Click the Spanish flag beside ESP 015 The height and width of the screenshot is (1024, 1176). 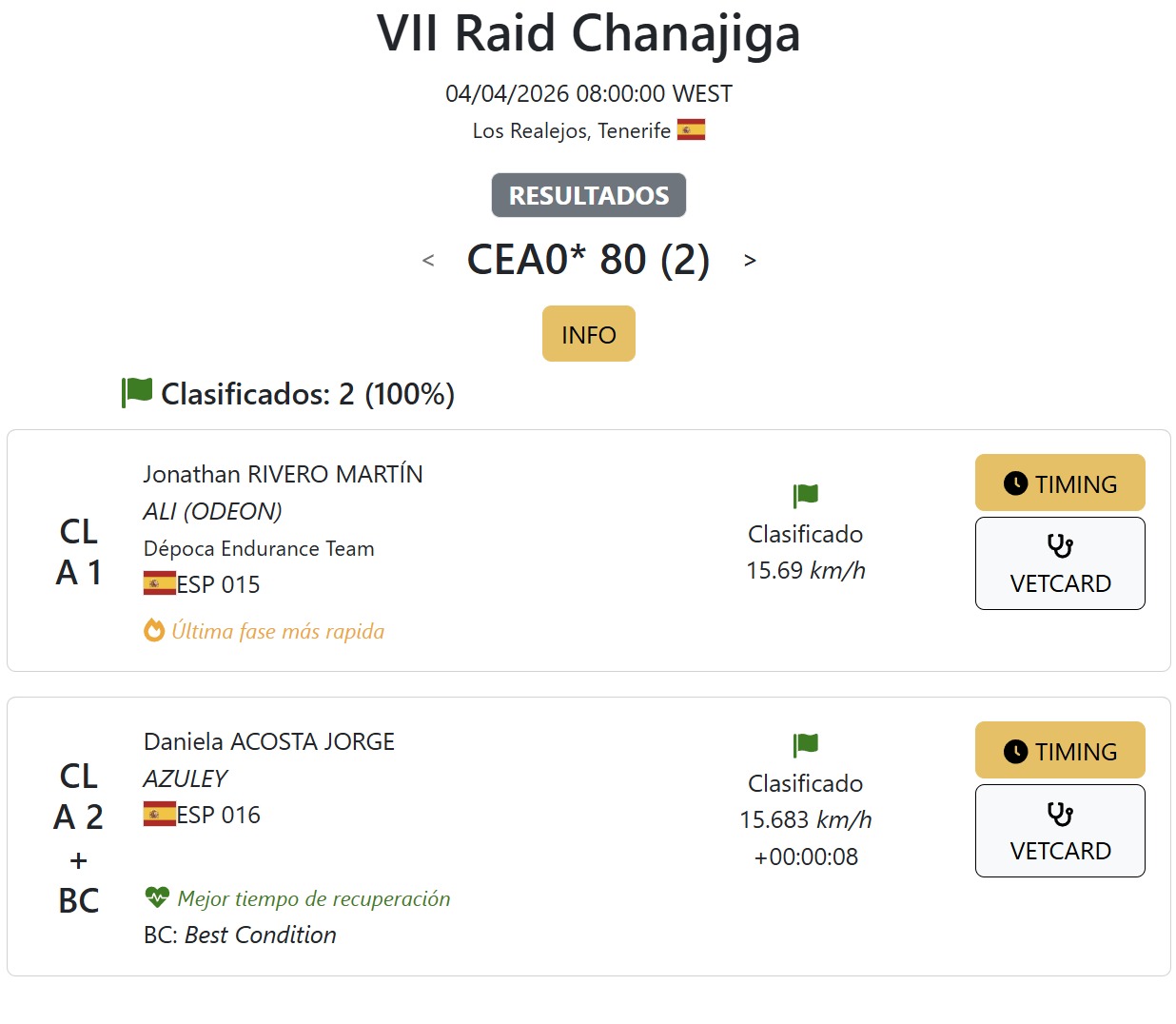[x=160, y=583]
